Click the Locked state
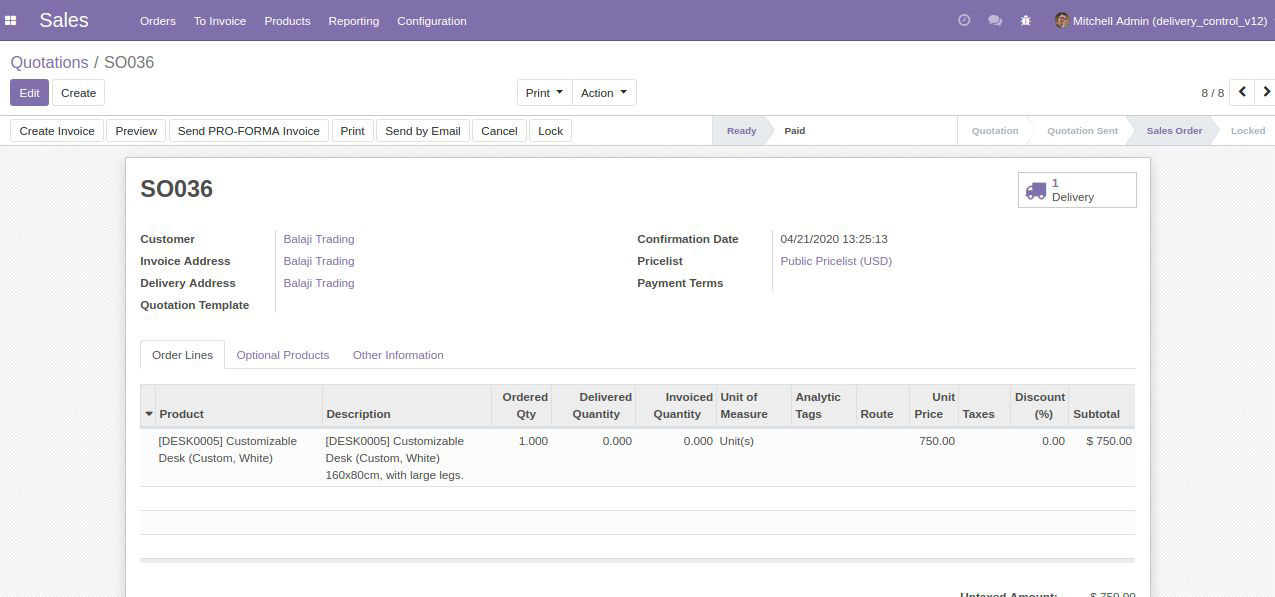Screen dimensions: 1275x597 [1248, 131]
